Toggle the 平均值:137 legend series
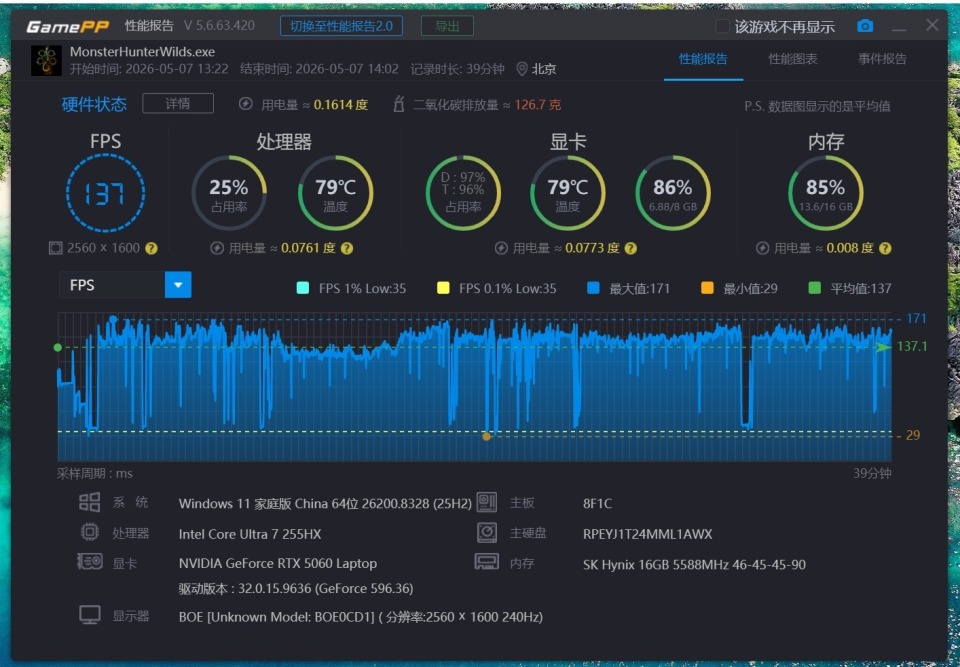The width and height of the screenshot is (960, 667). coord(850,288)
